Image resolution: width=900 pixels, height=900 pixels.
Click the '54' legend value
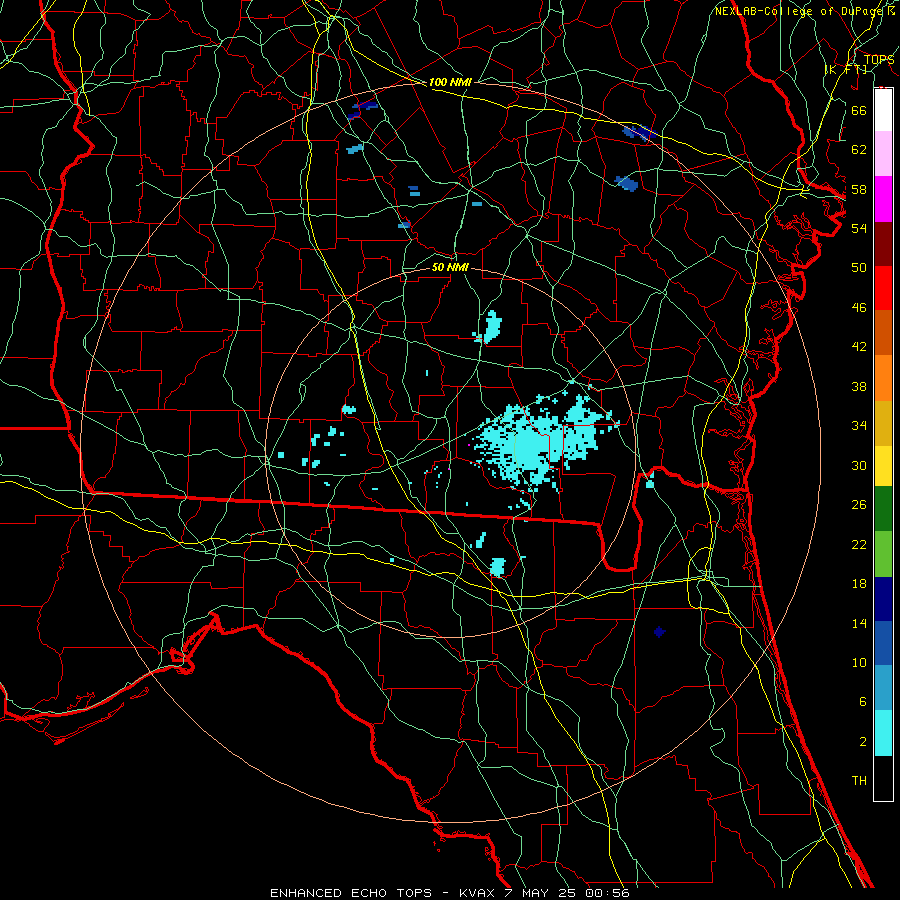(859, 228)
